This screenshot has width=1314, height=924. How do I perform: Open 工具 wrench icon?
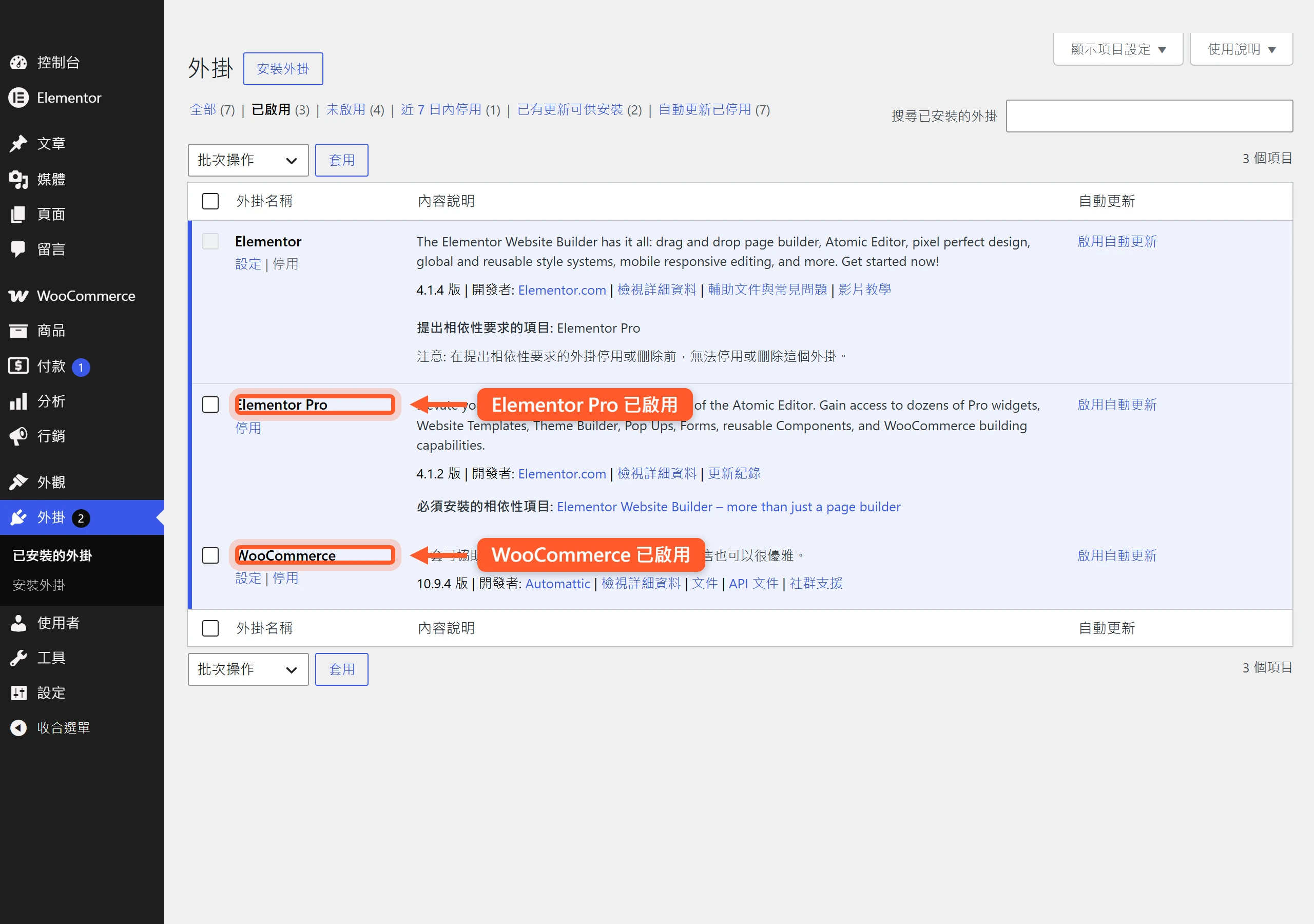click(18, 658)
